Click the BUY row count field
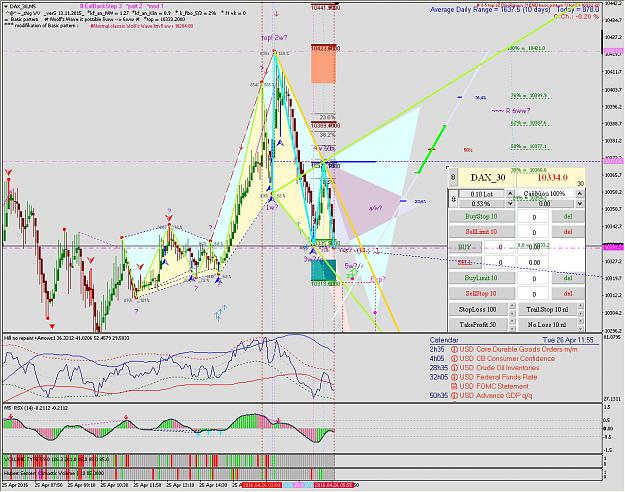 pyautogui.click(x=500, y=247)
